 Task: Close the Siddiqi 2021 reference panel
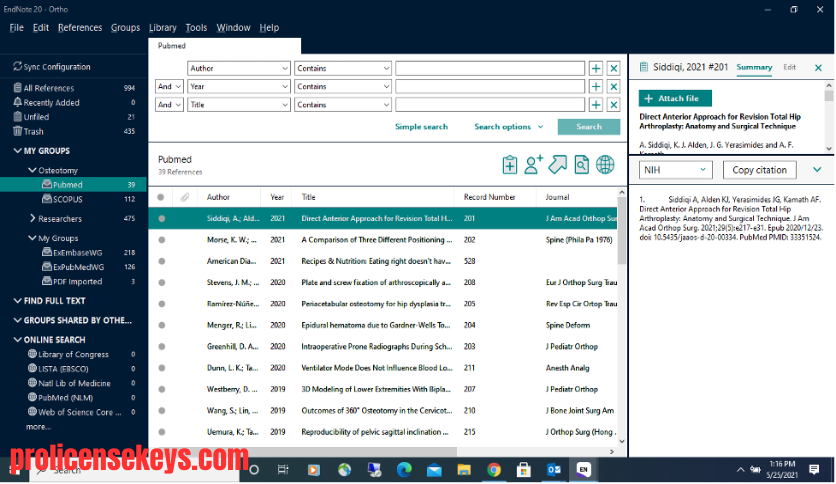point(818,68)
